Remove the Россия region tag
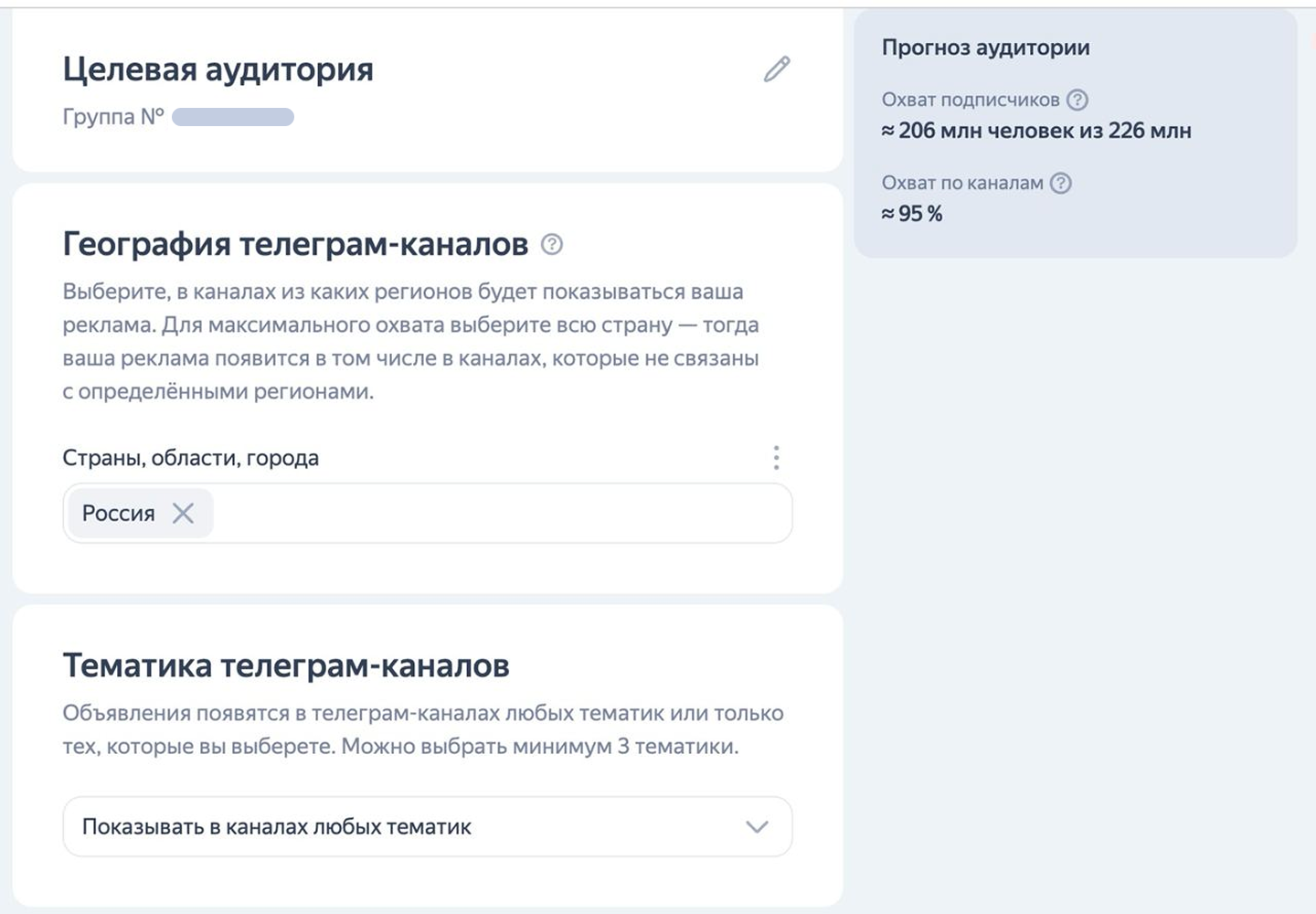 coord(184,513)
